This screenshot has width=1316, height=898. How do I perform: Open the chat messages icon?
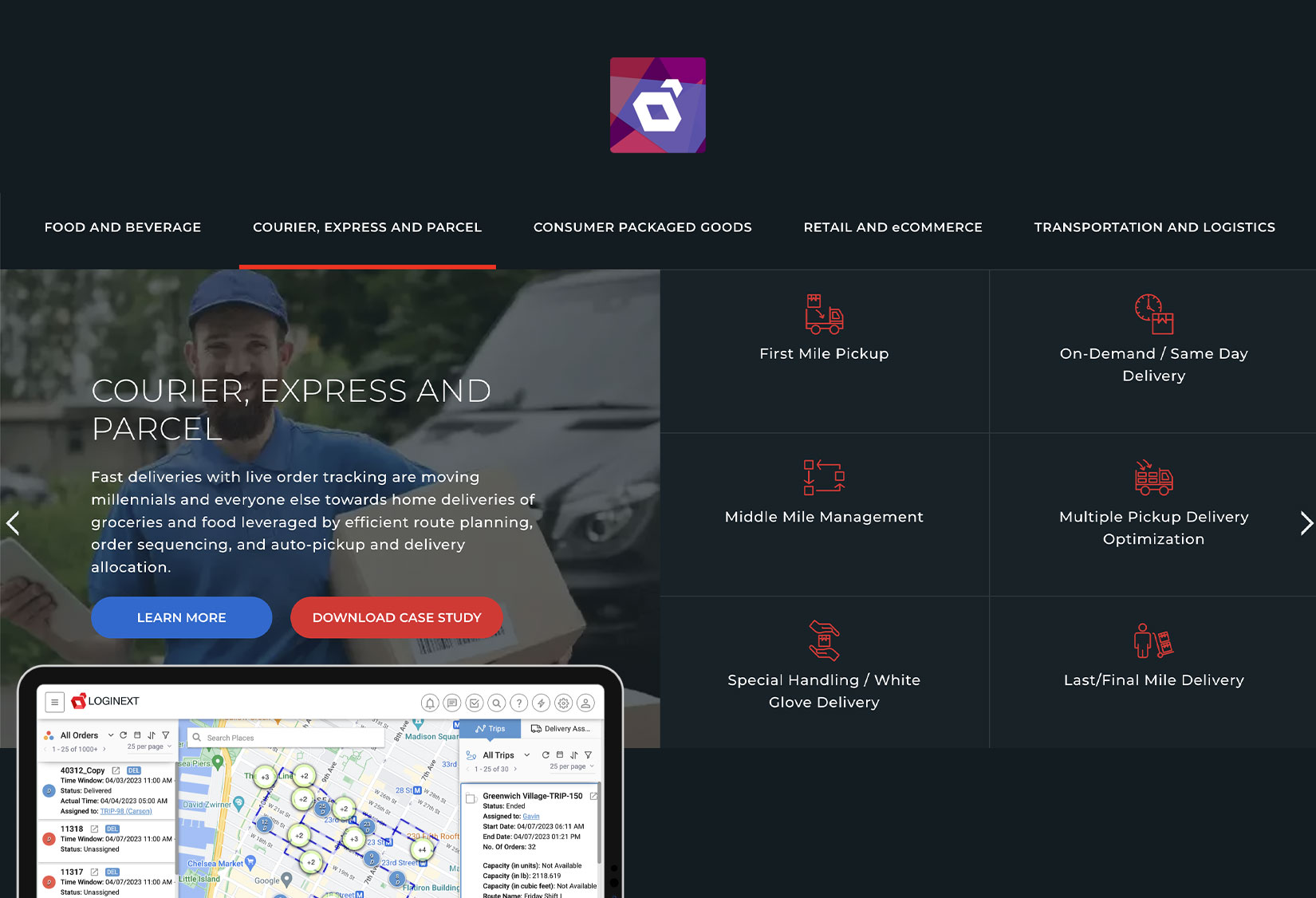pyautogui.click(x=452, y=703)
